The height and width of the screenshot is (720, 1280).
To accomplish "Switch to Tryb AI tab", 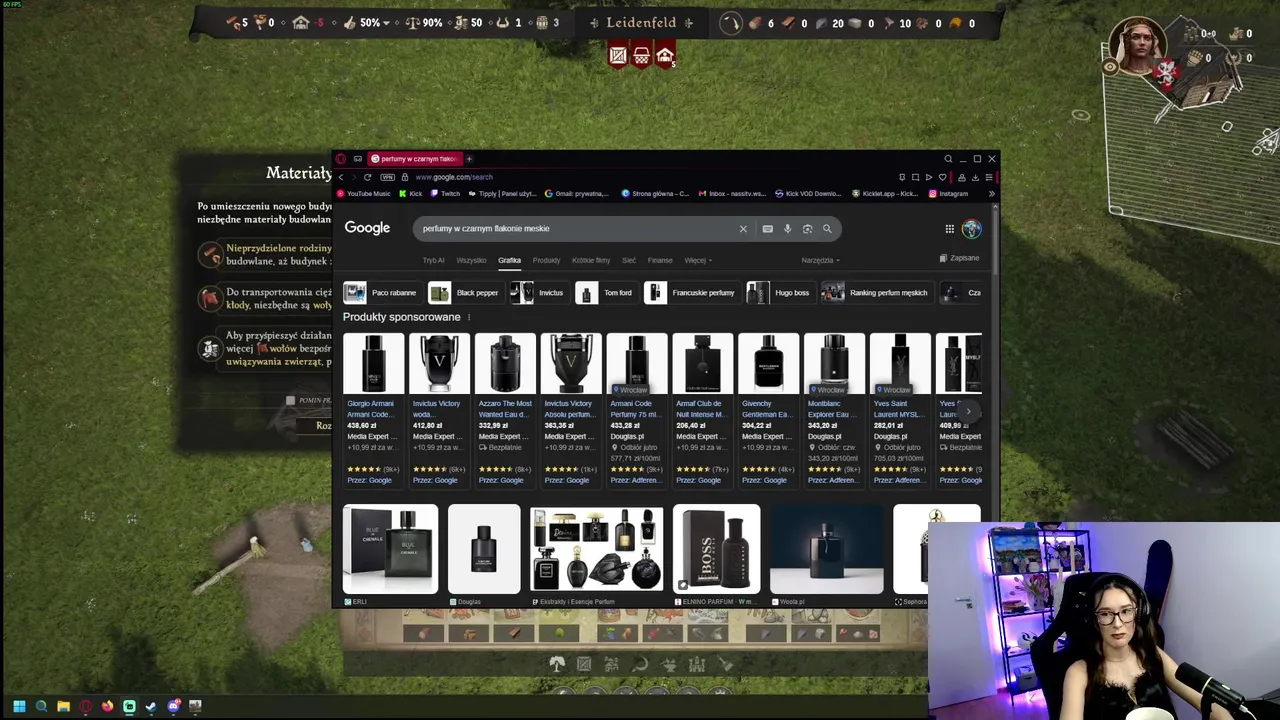I will 433,260.
